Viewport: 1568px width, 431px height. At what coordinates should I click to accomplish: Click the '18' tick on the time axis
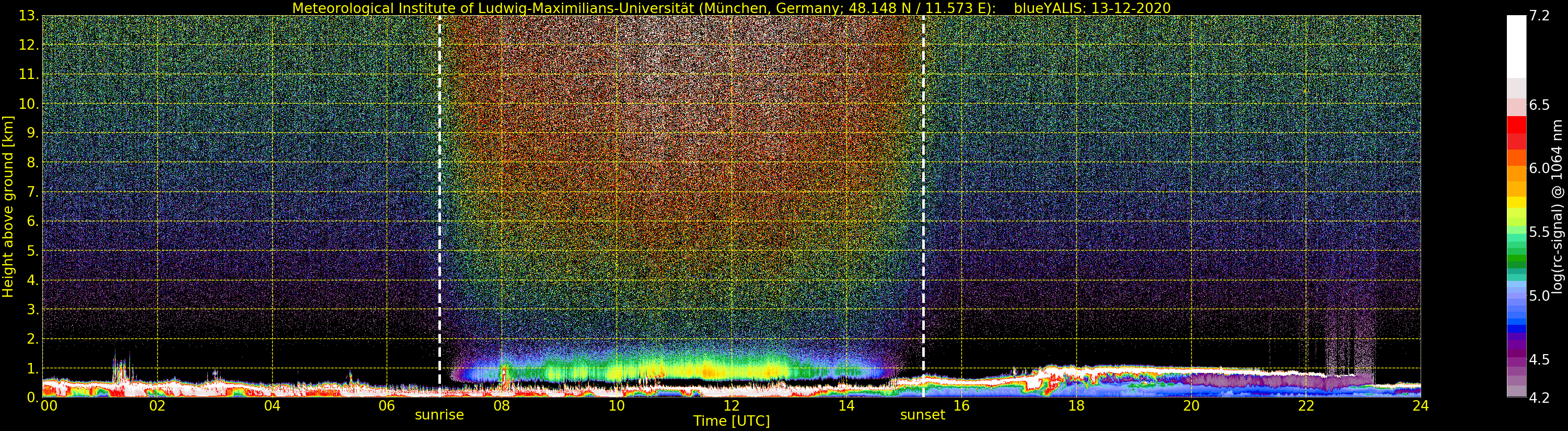tap(1076, 405)
